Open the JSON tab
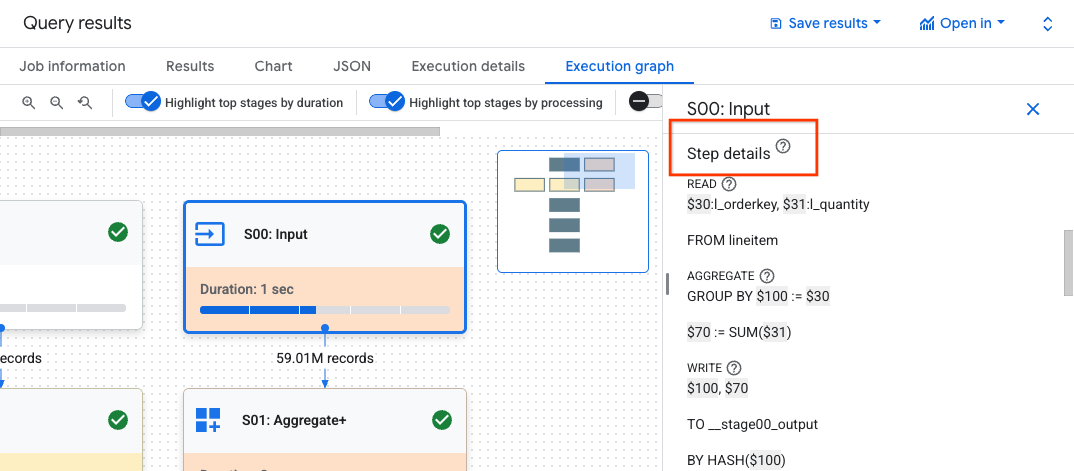The height and width of the screenshot is (471, 1074). [x=352, y=66]
